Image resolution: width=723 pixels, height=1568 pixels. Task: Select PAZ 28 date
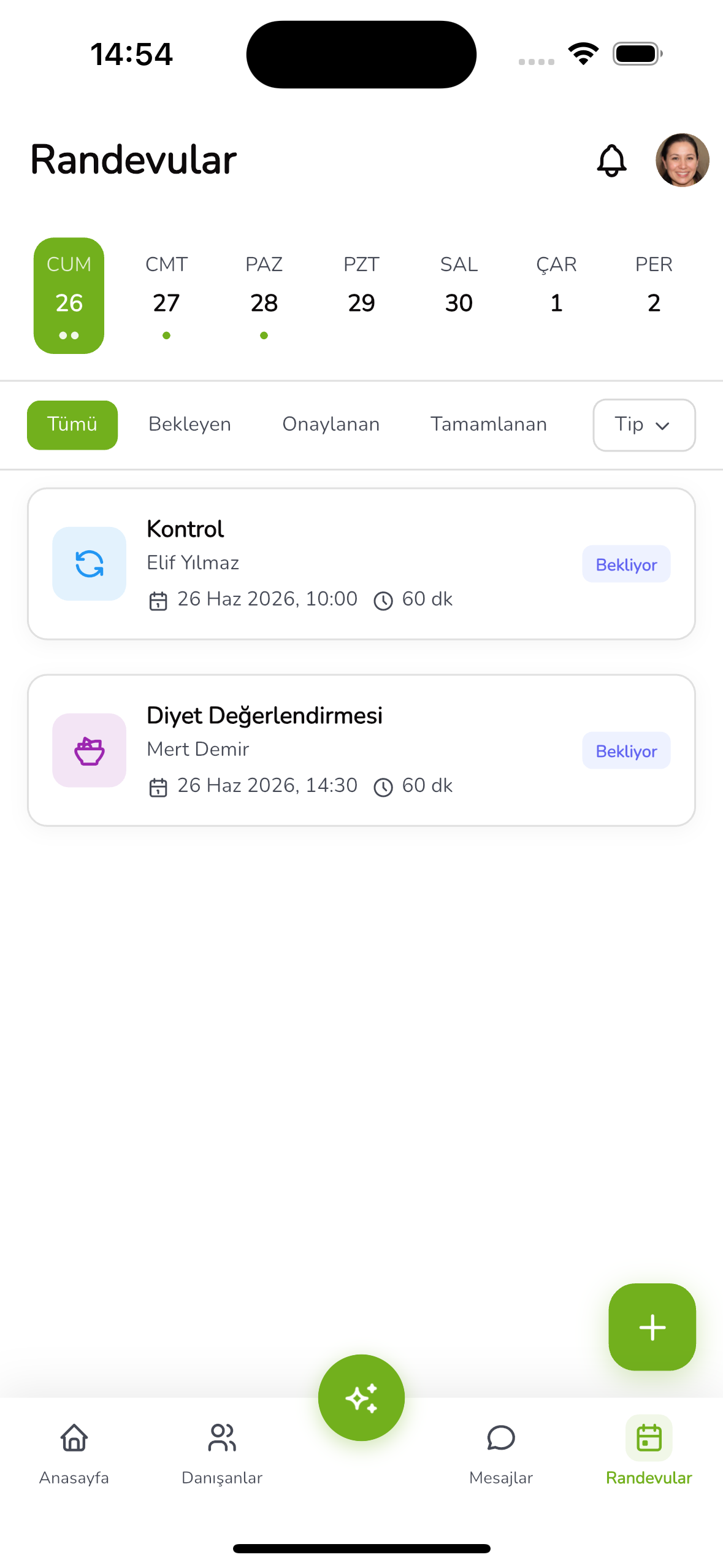pyautogui.click(x=264, y=296)
